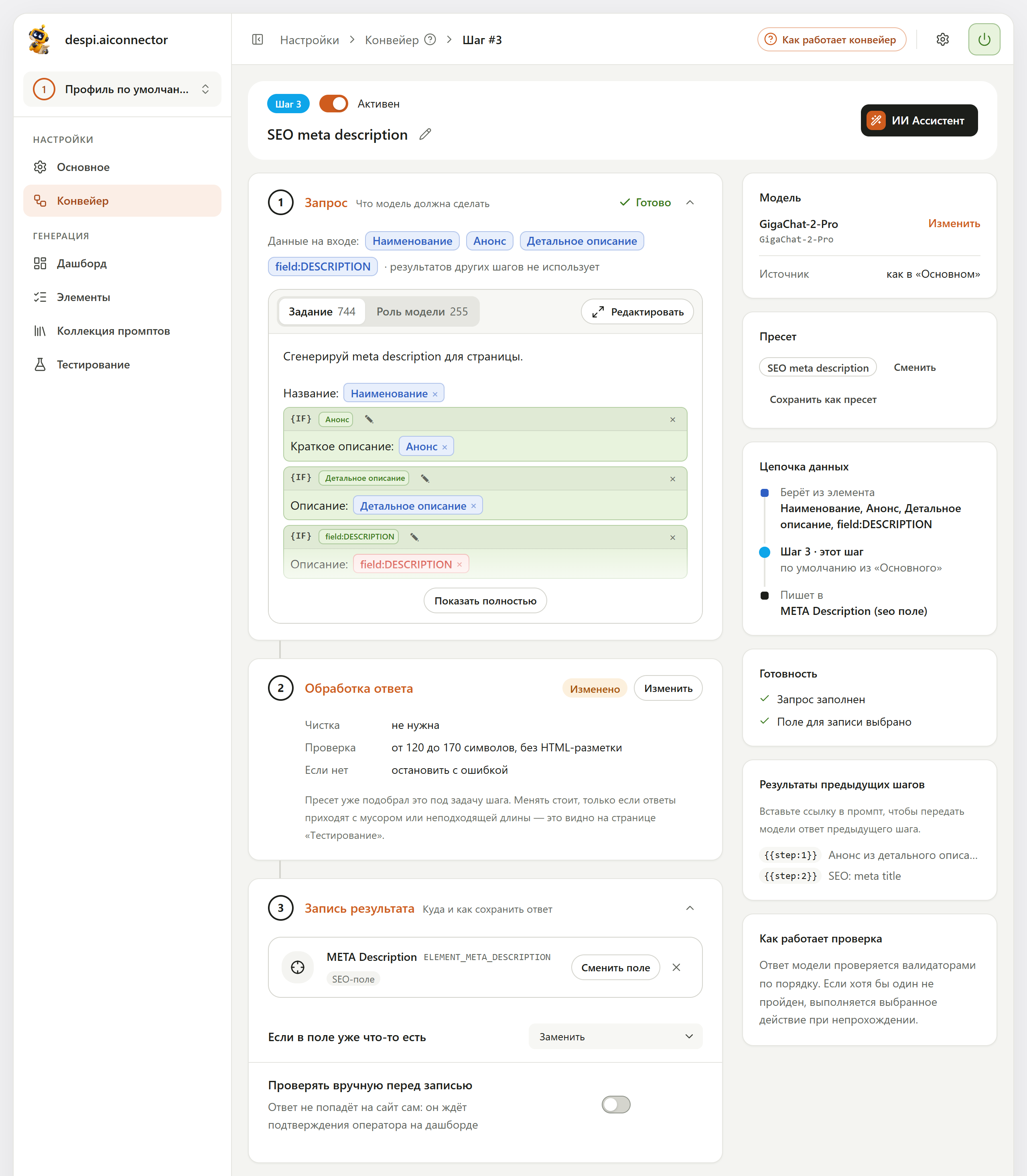
Task: Open Коллекция промптов in the sidebar
Action: 122,331
